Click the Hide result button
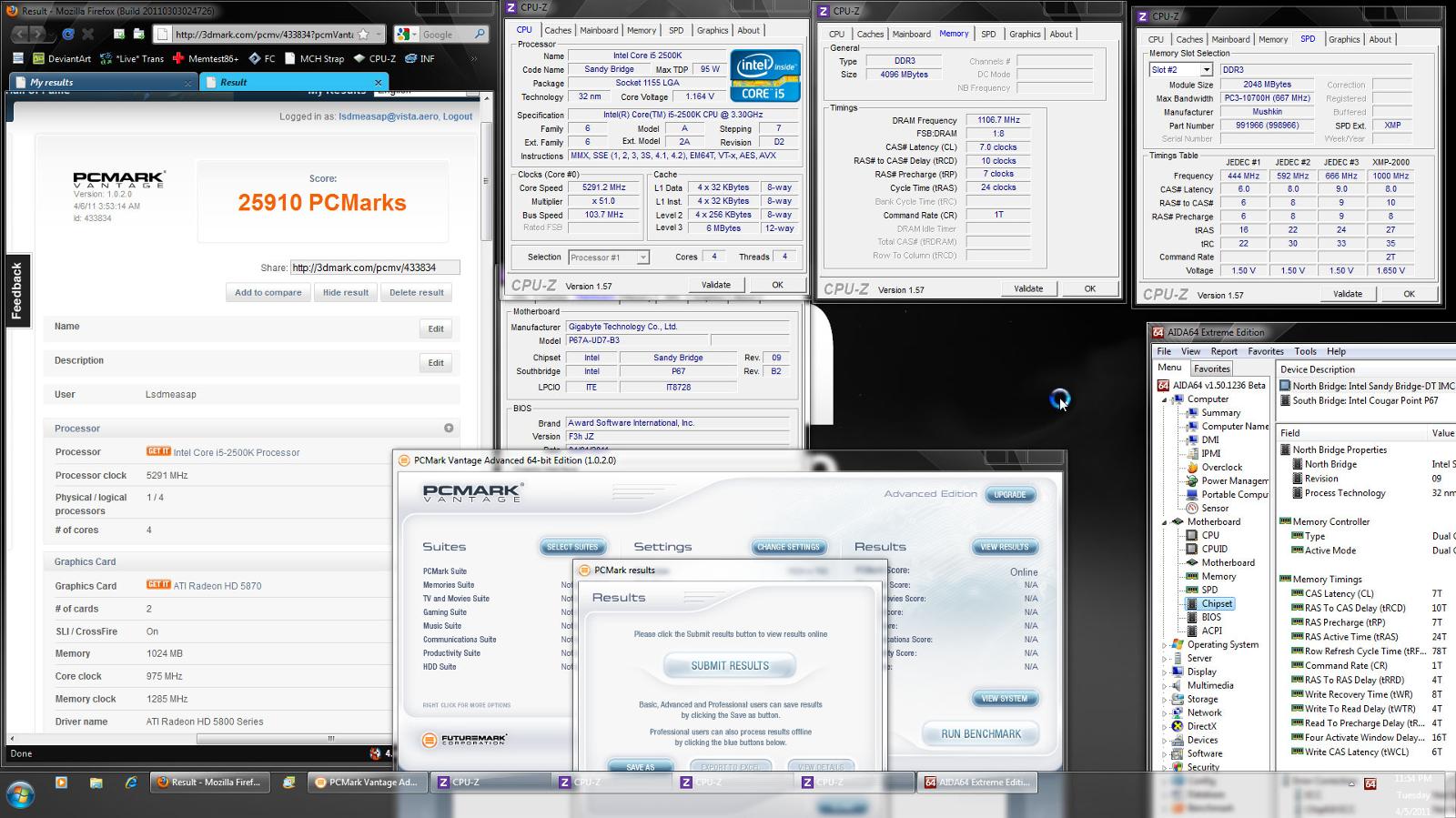Screen dimensions: 1456x818 (346, 292)
